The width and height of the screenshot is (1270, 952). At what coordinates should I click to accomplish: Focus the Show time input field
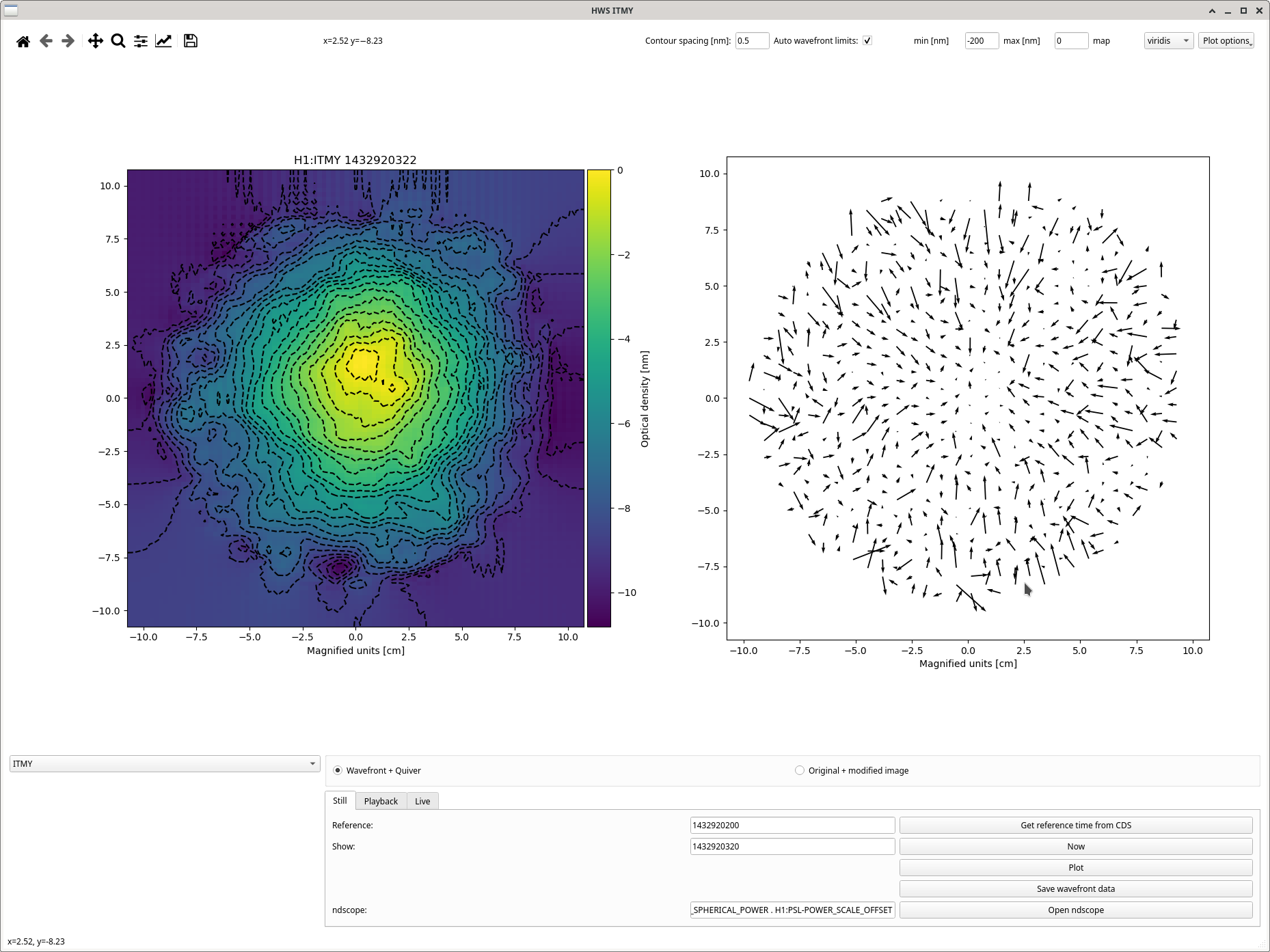pos(792,846)
